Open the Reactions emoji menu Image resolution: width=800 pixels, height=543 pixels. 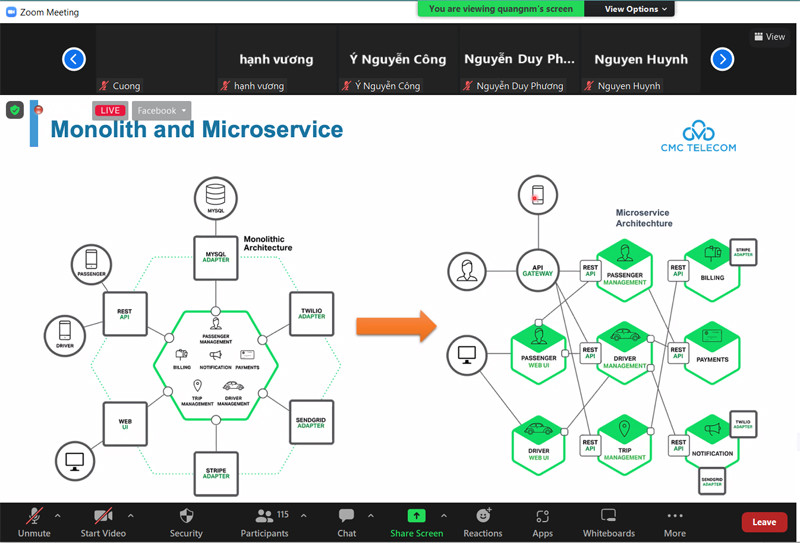point(483,516)
